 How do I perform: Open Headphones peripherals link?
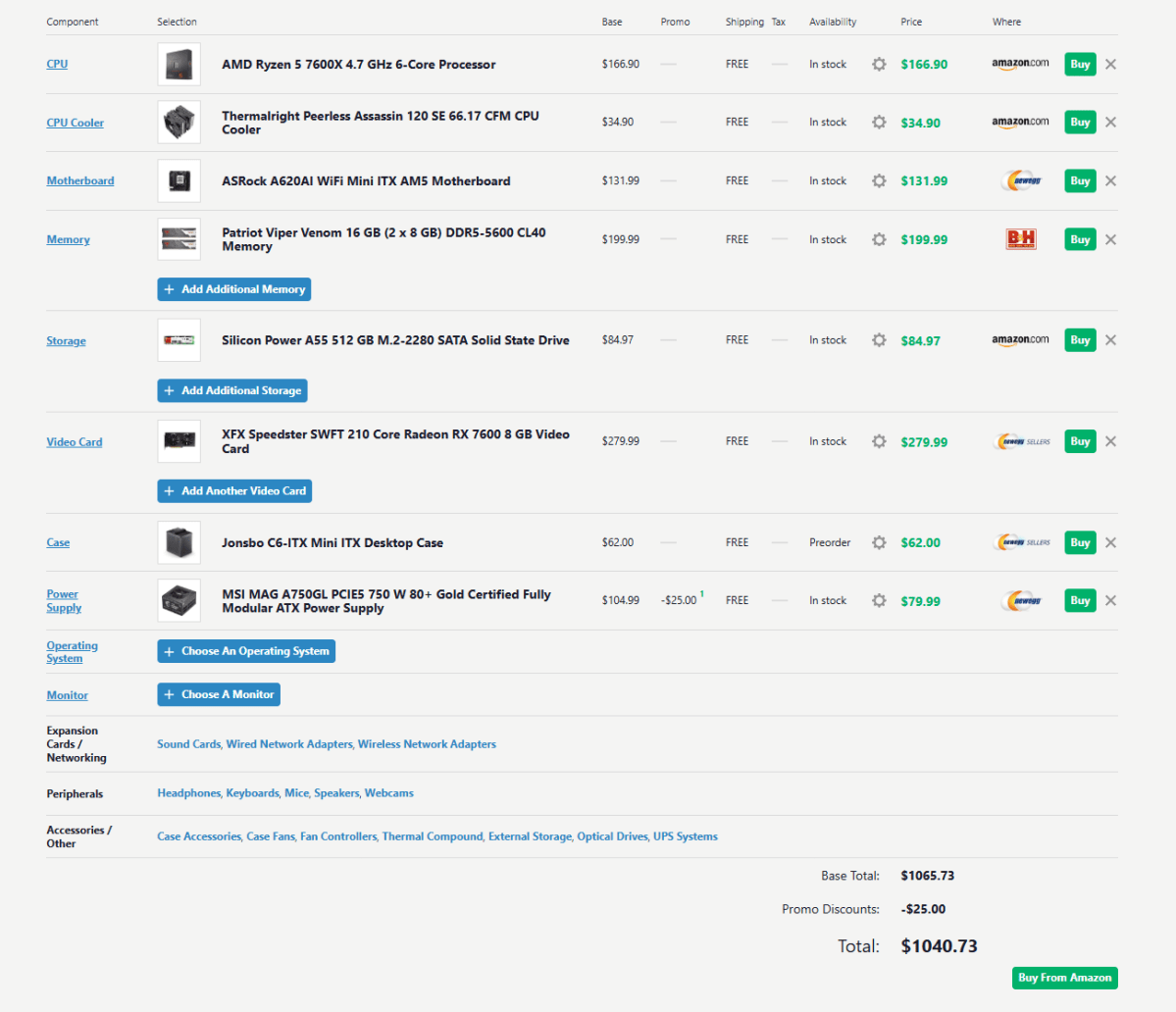coord(189,793)
